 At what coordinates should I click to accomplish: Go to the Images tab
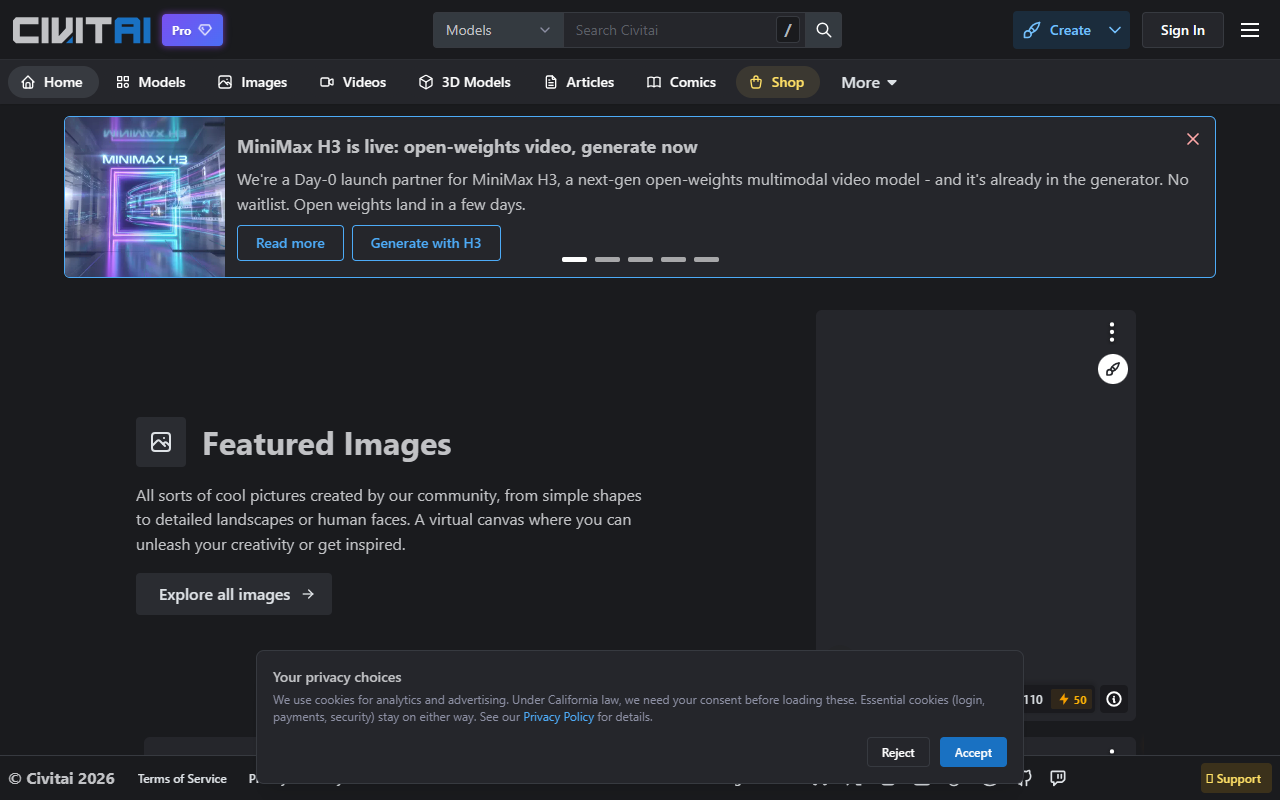click(253, 82)
